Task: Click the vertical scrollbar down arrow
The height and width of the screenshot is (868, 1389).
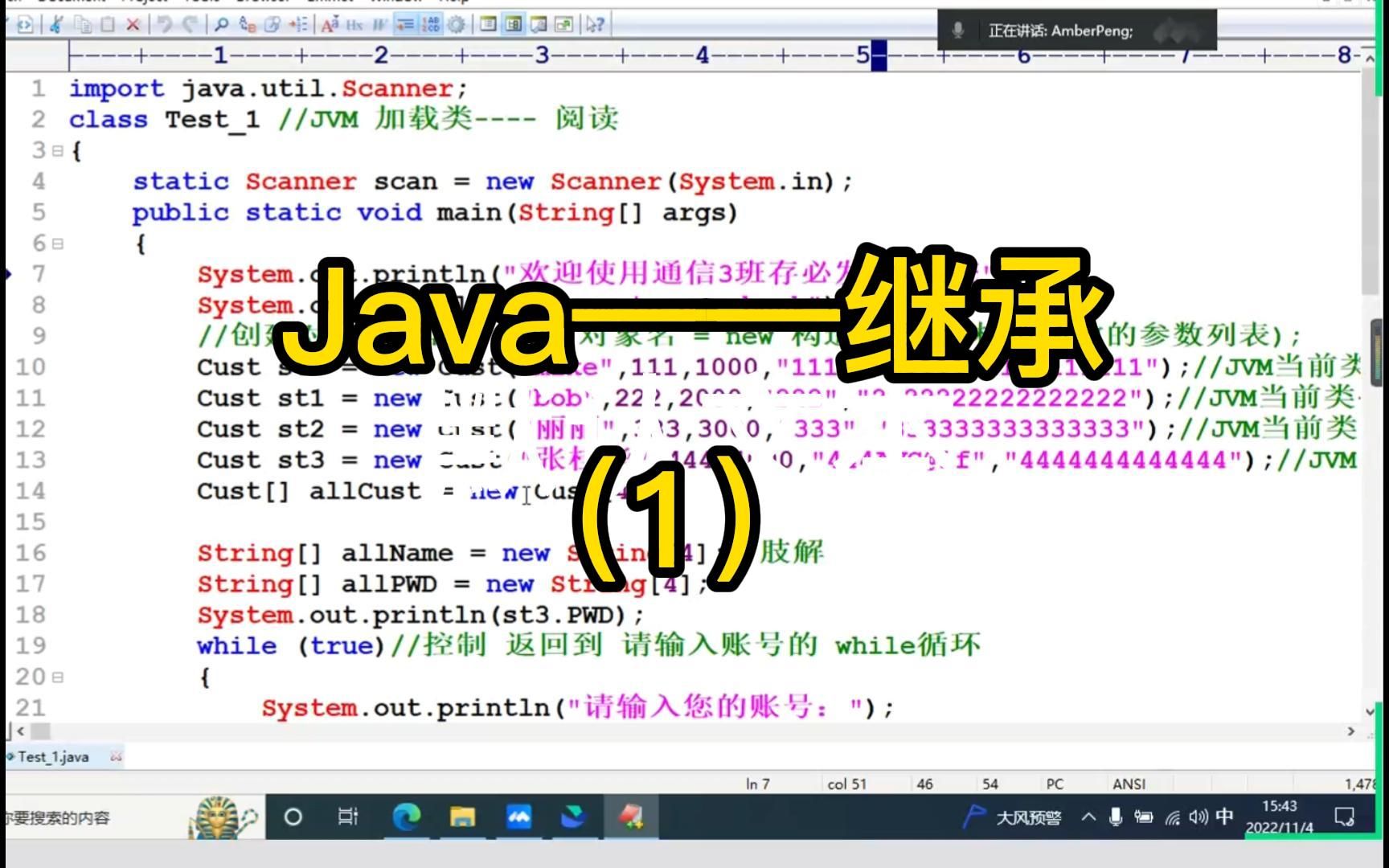Action: 1371,712
